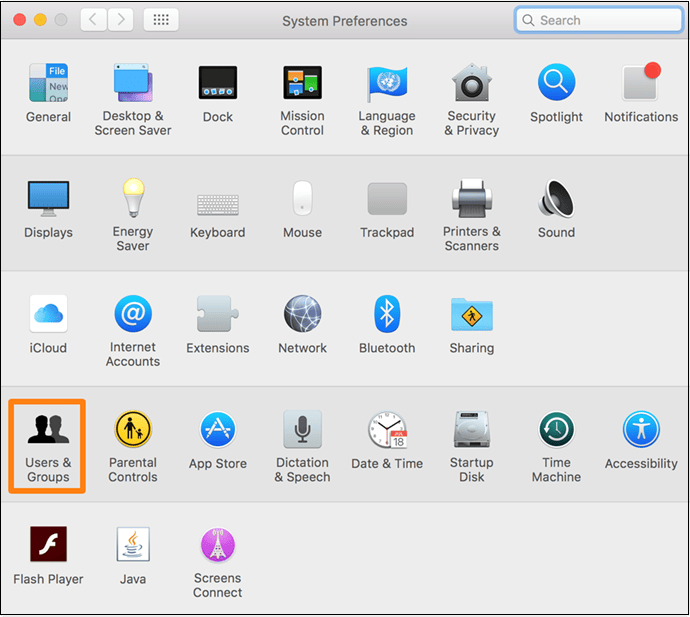
Task: Go back using the left arrow button
Action: point(93,20)
